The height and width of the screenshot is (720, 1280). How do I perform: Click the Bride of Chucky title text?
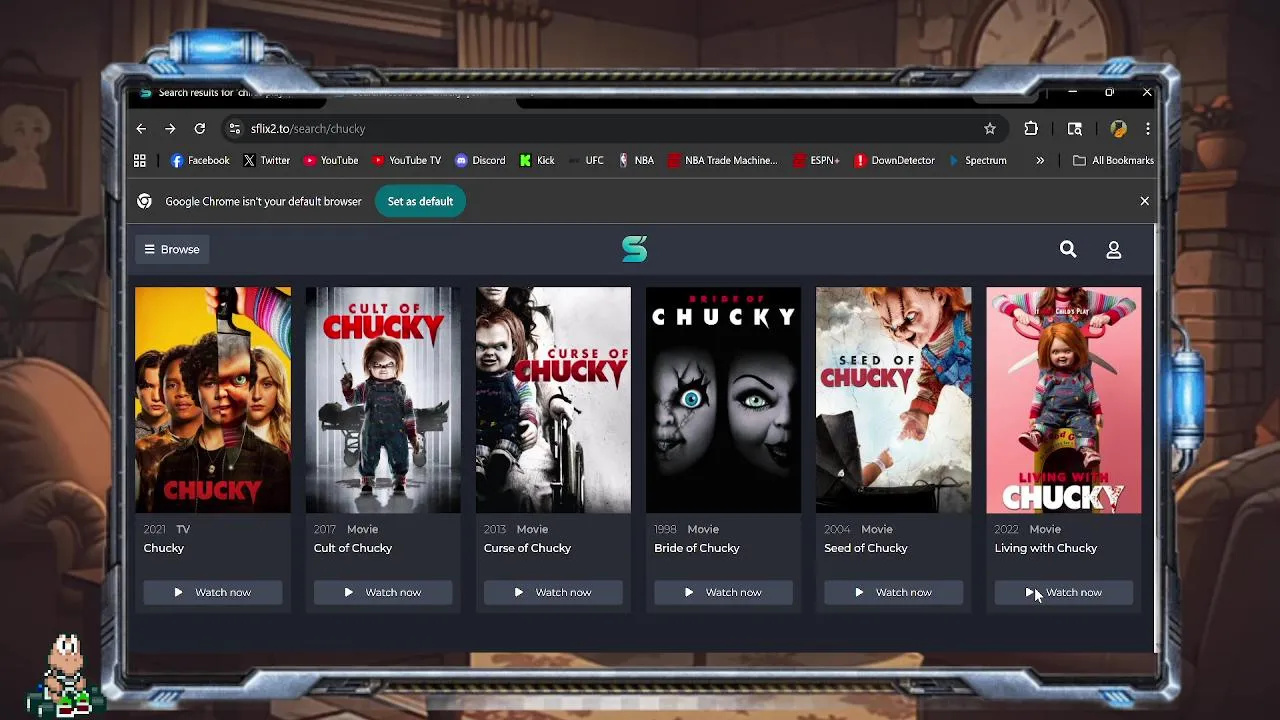point(697,548)
